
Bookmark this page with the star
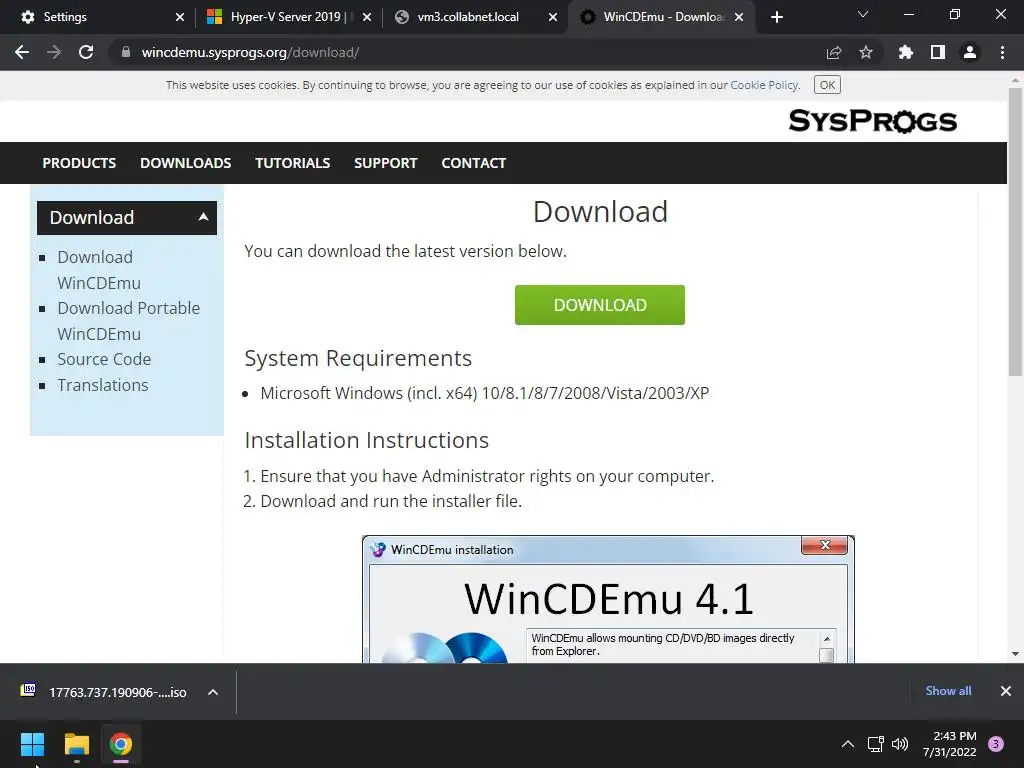(865, 52)
